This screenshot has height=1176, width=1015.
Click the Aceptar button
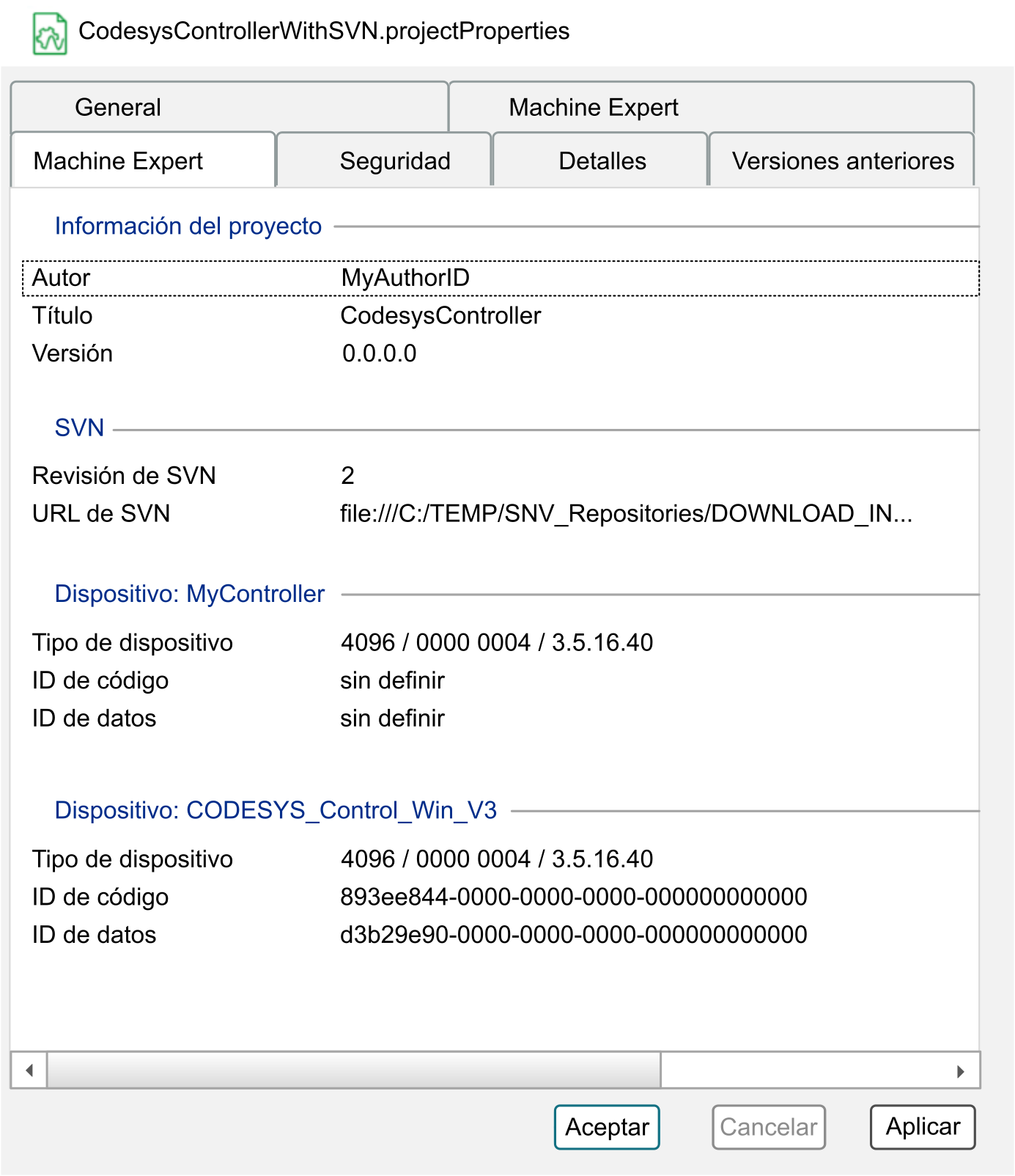tap(607, 1127)
